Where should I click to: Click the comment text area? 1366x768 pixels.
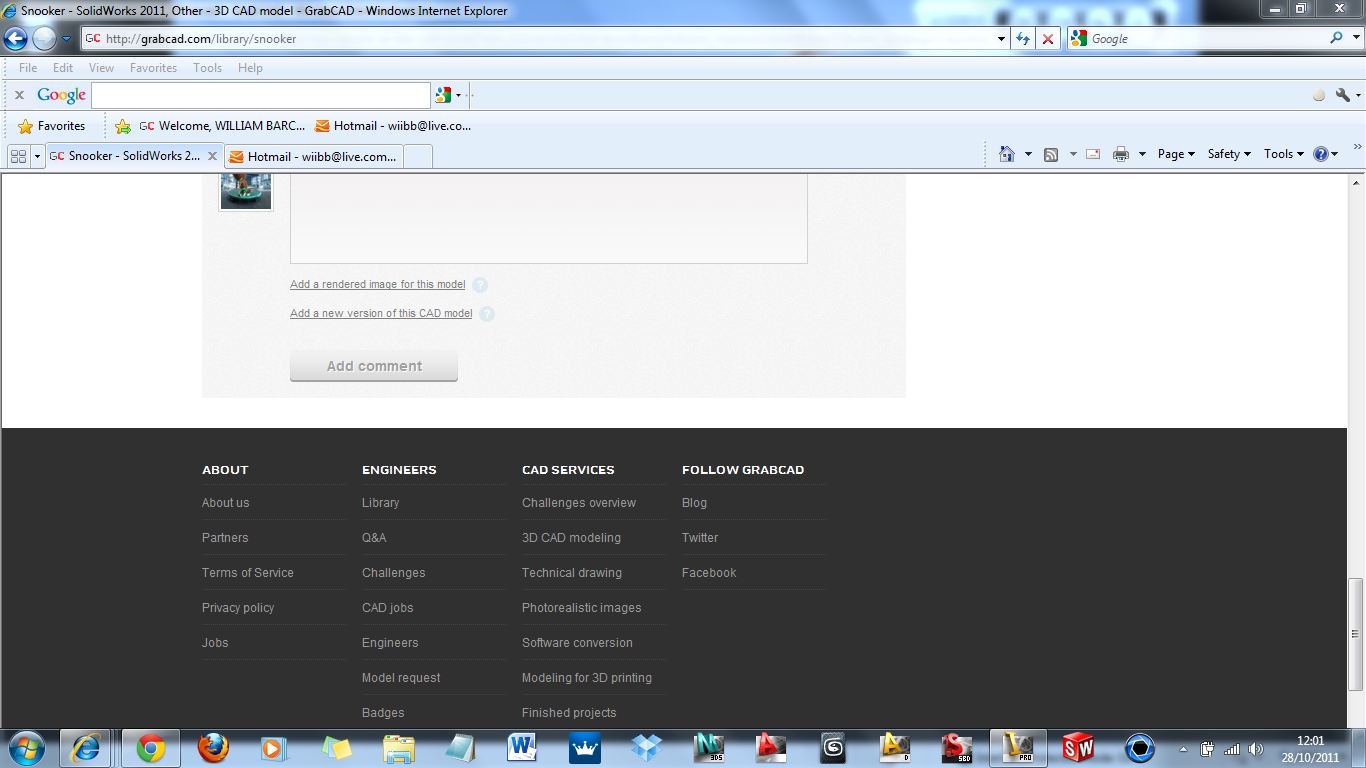coord(549,219)
